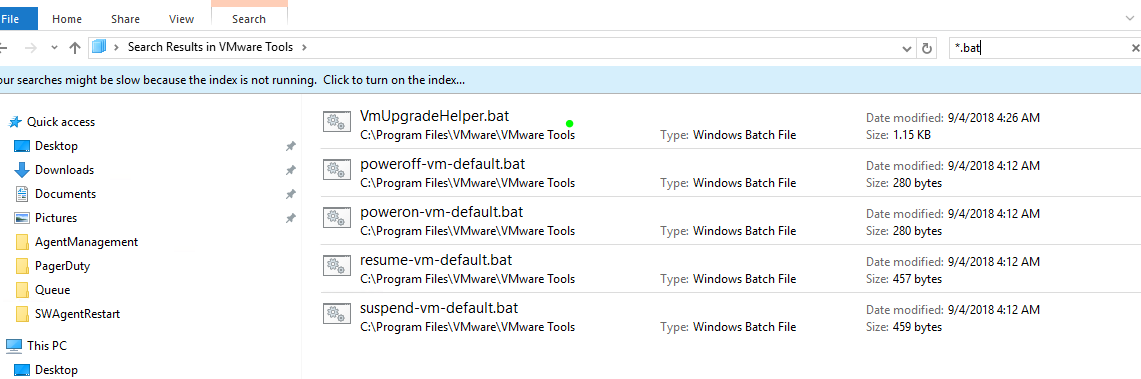This screenshot has width=1141, height=379.
Task: Open Desktop under This PC
Action: click(56, 370)
